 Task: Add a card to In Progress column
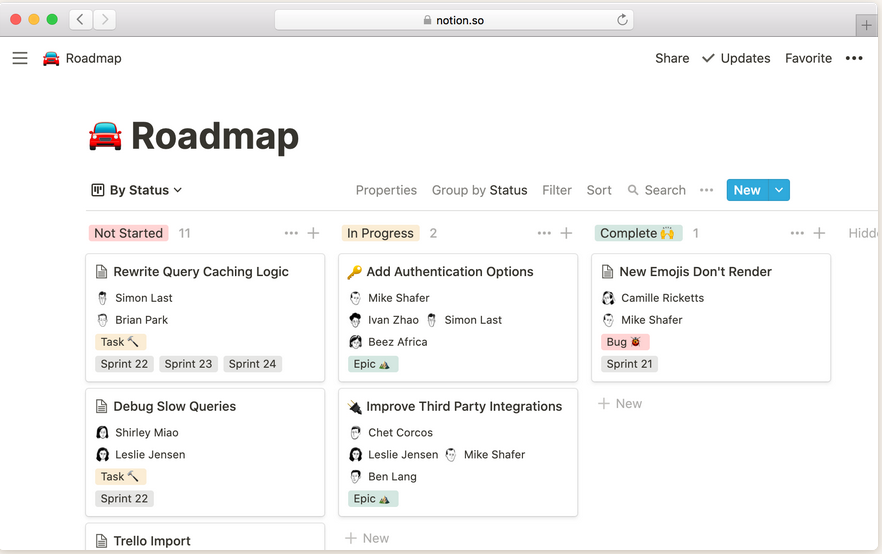click(566, 233)
